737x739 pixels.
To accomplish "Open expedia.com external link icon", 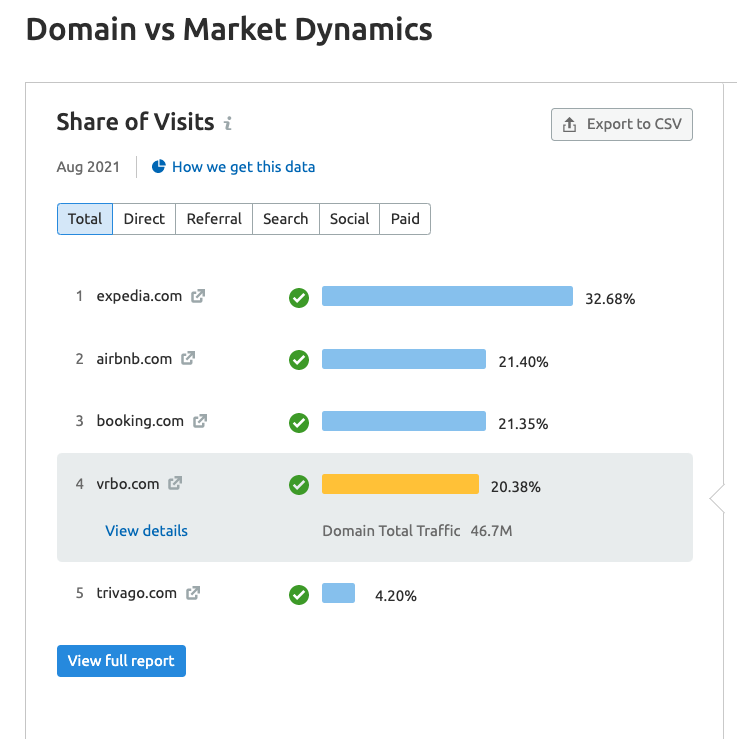I will point(198,296).
